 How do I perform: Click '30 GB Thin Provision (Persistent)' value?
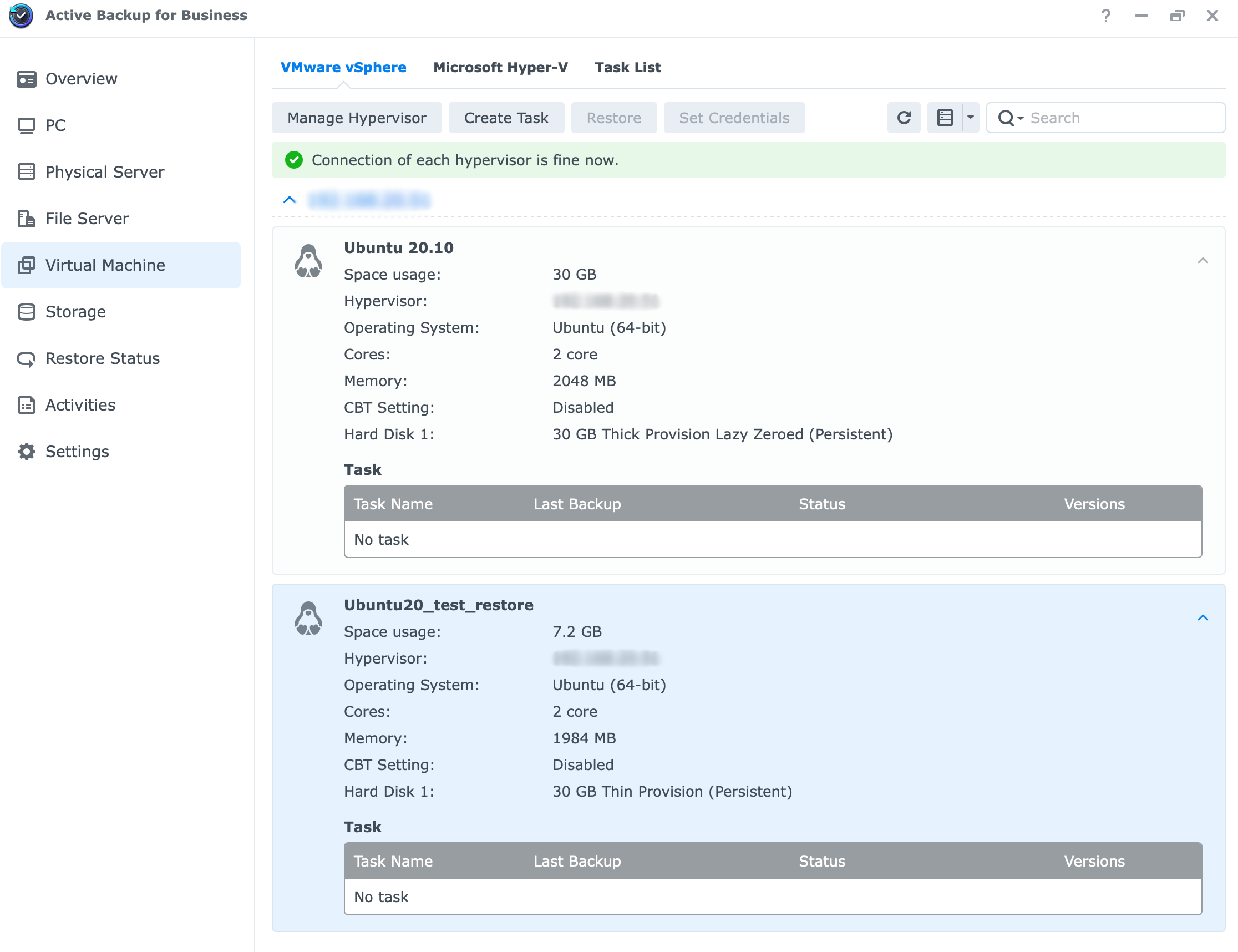672,791
